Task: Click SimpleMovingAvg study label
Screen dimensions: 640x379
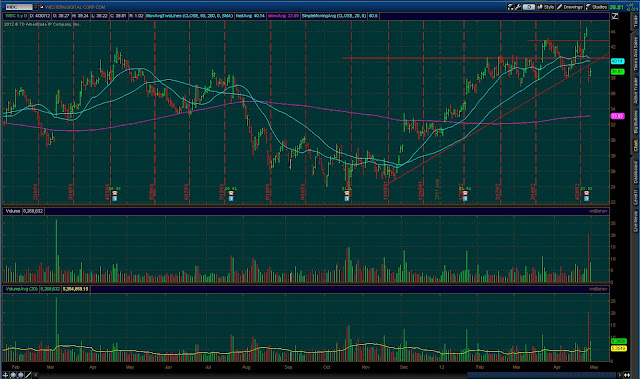Action: click(335, 16)
